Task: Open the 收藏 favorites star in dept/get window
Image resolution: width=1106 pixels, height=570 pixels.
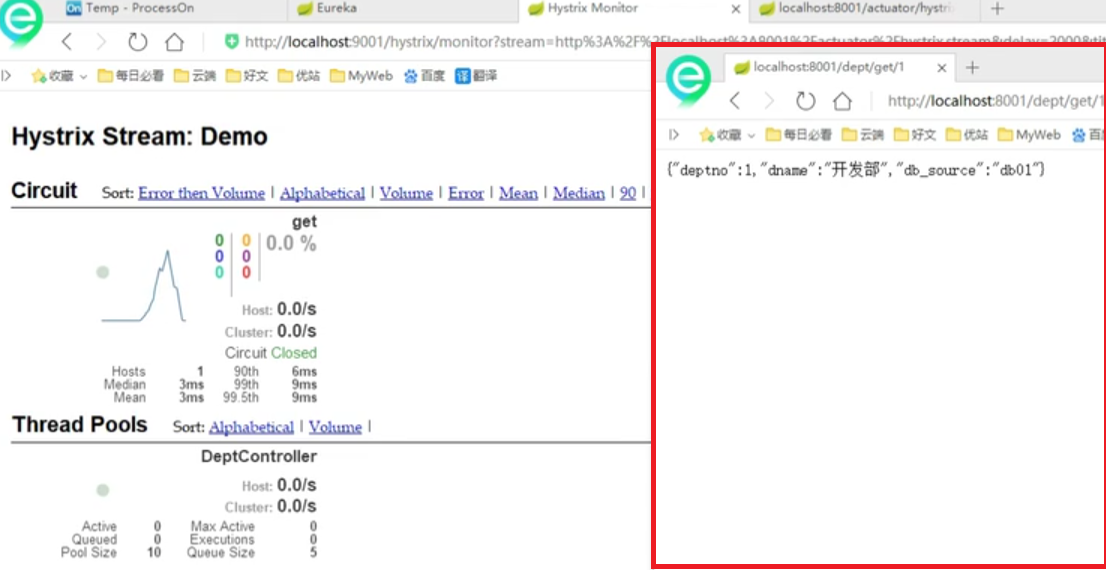Action: tap(720, 135)
